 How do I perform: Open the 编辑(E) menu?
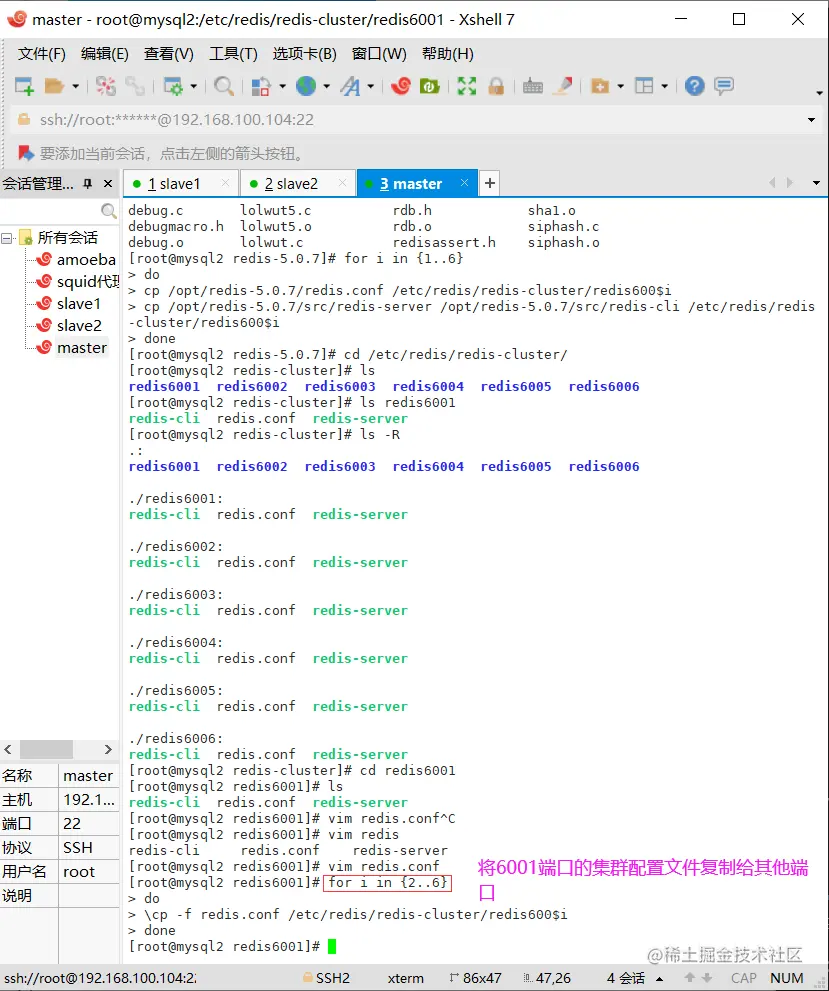click(105, 54)
